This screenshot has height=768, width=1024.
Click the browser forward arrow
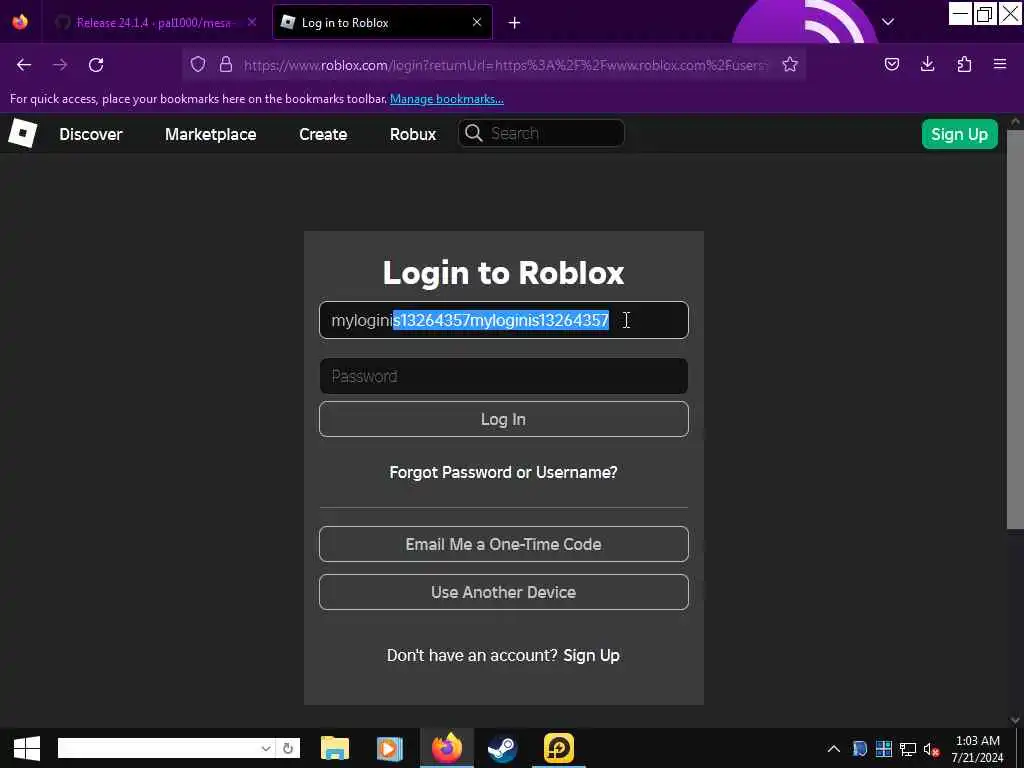[60, 65]
